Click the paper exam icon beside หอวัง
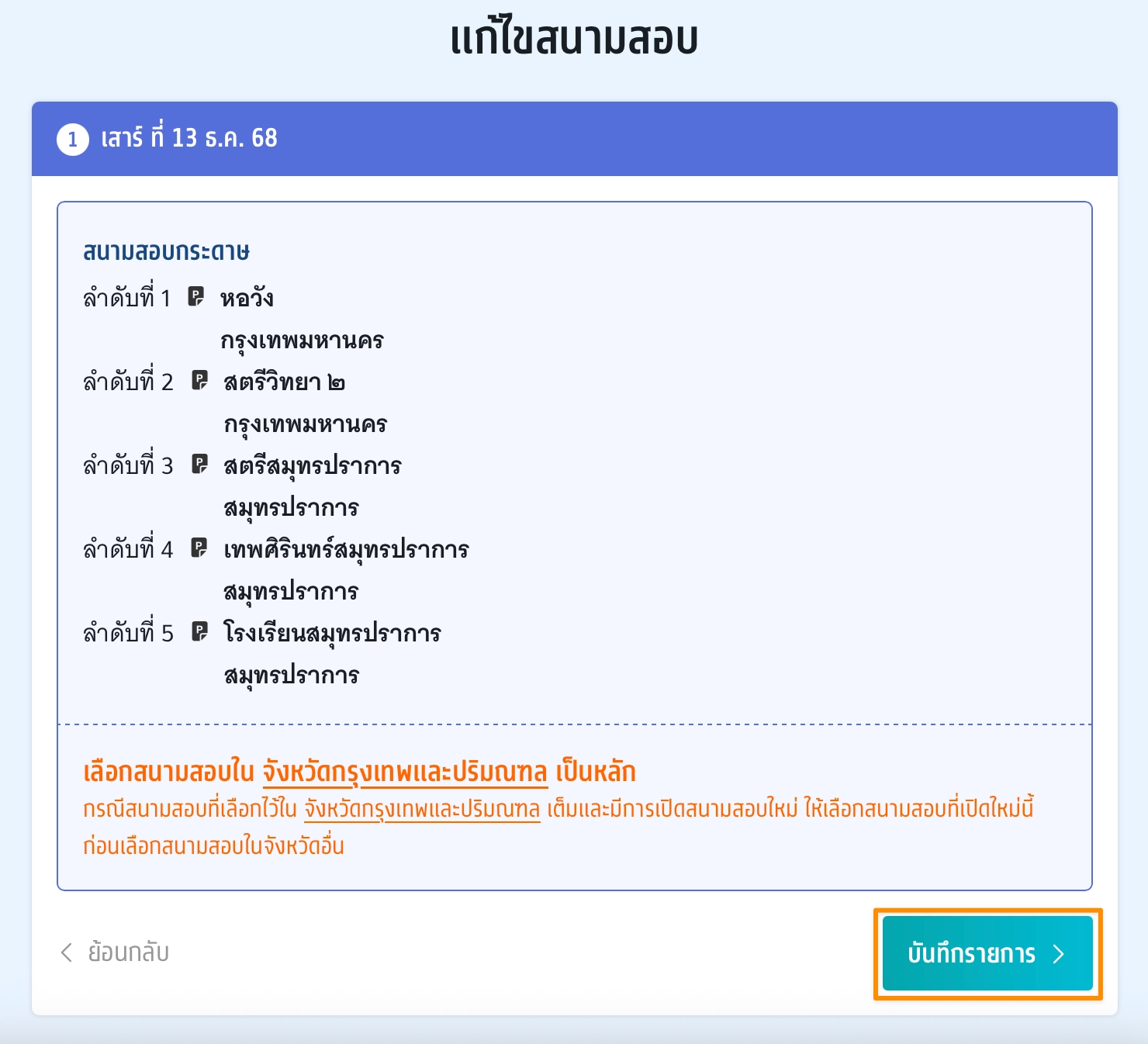 coord(196,296)
